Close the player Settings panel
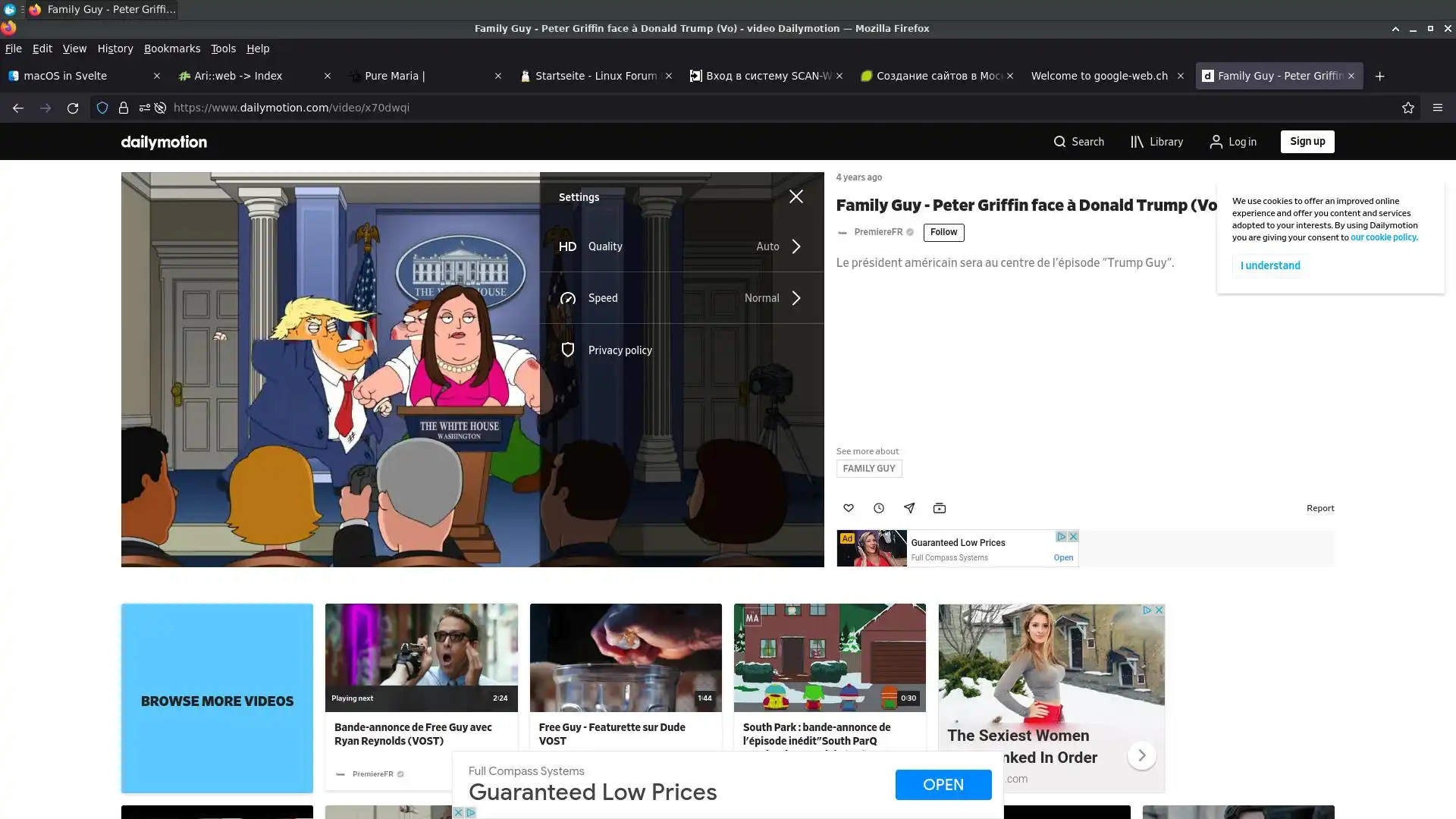The width and height of the screenshot is (1456, 819). tap(795, 197)
